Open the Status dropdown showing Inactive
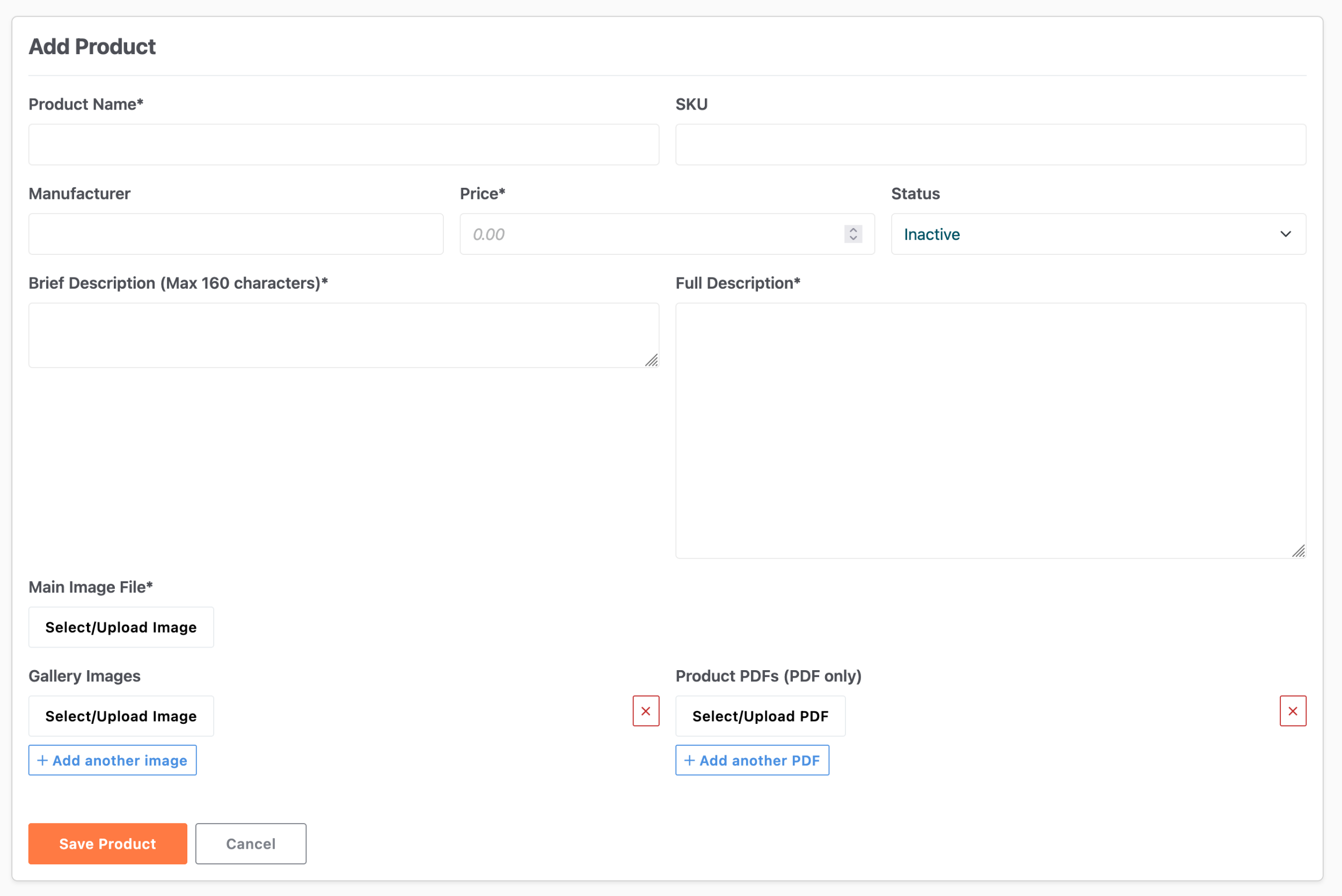 [x=1086, y=234]
